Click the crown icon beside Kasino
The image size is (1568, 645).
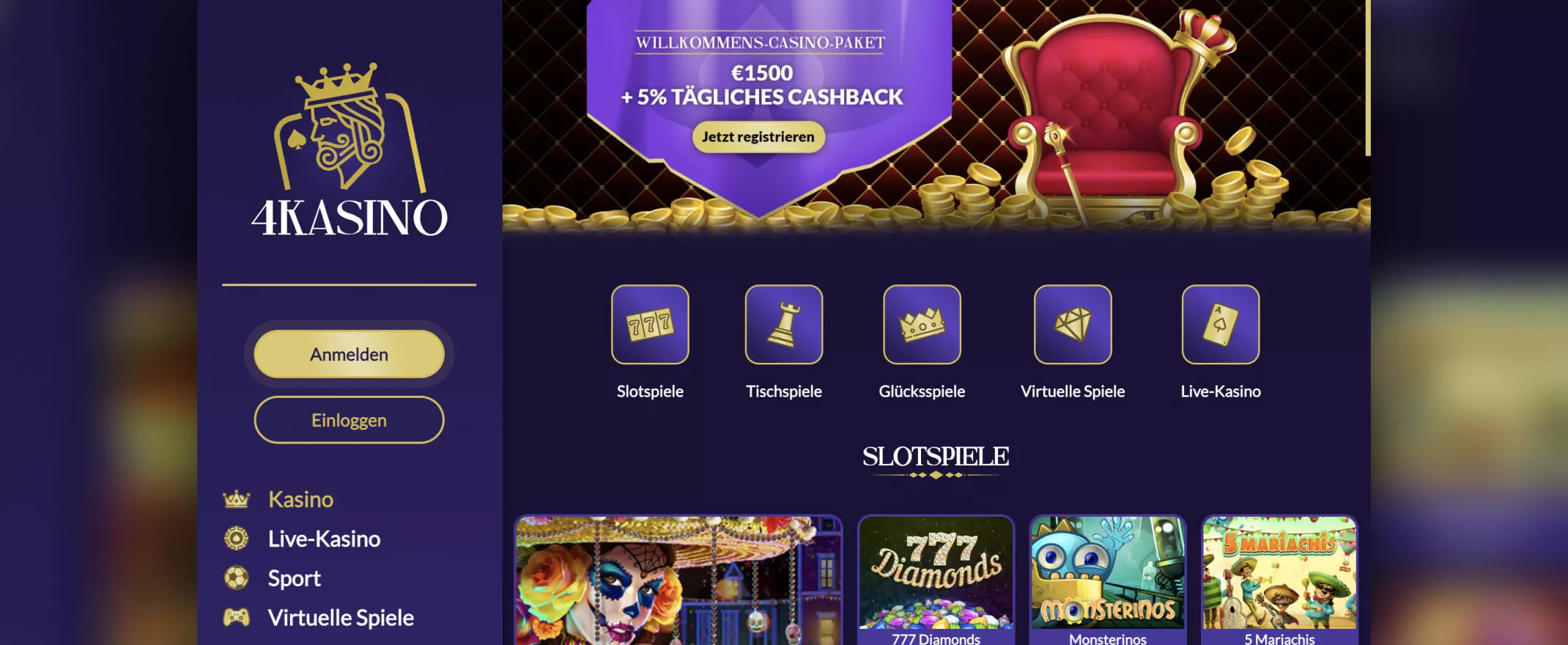pyautogui.click(x=236, y=500)
